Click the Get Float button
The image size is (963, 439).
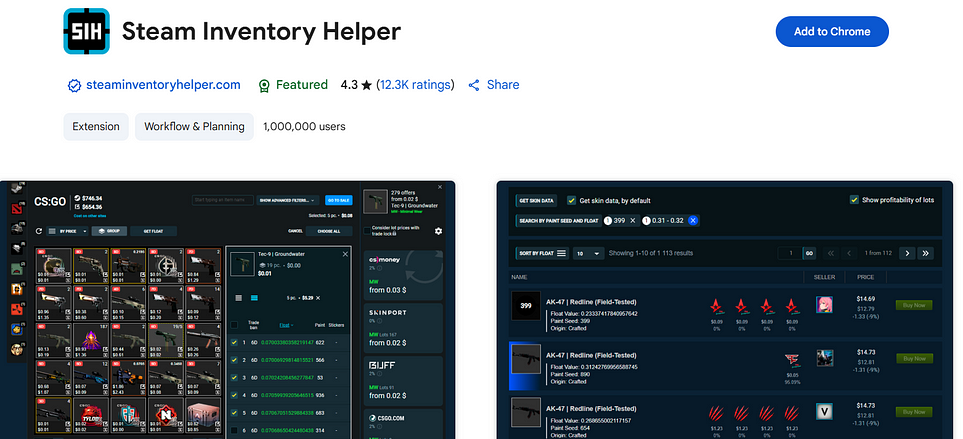[x=153, y=231]
